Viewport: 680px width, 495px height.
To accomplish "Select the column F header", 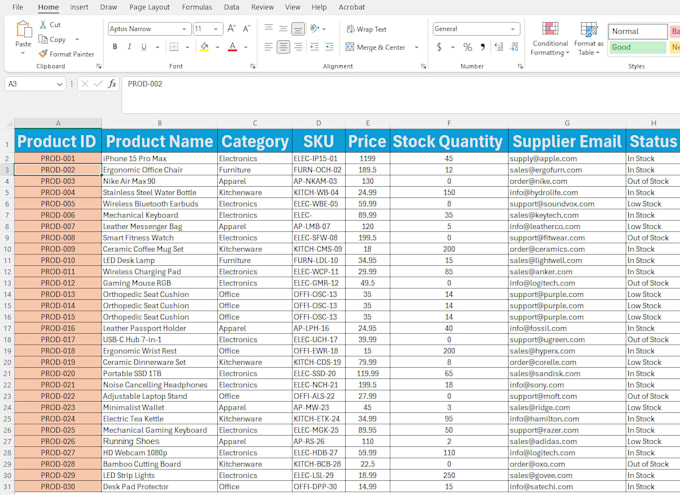I will 449,123.
